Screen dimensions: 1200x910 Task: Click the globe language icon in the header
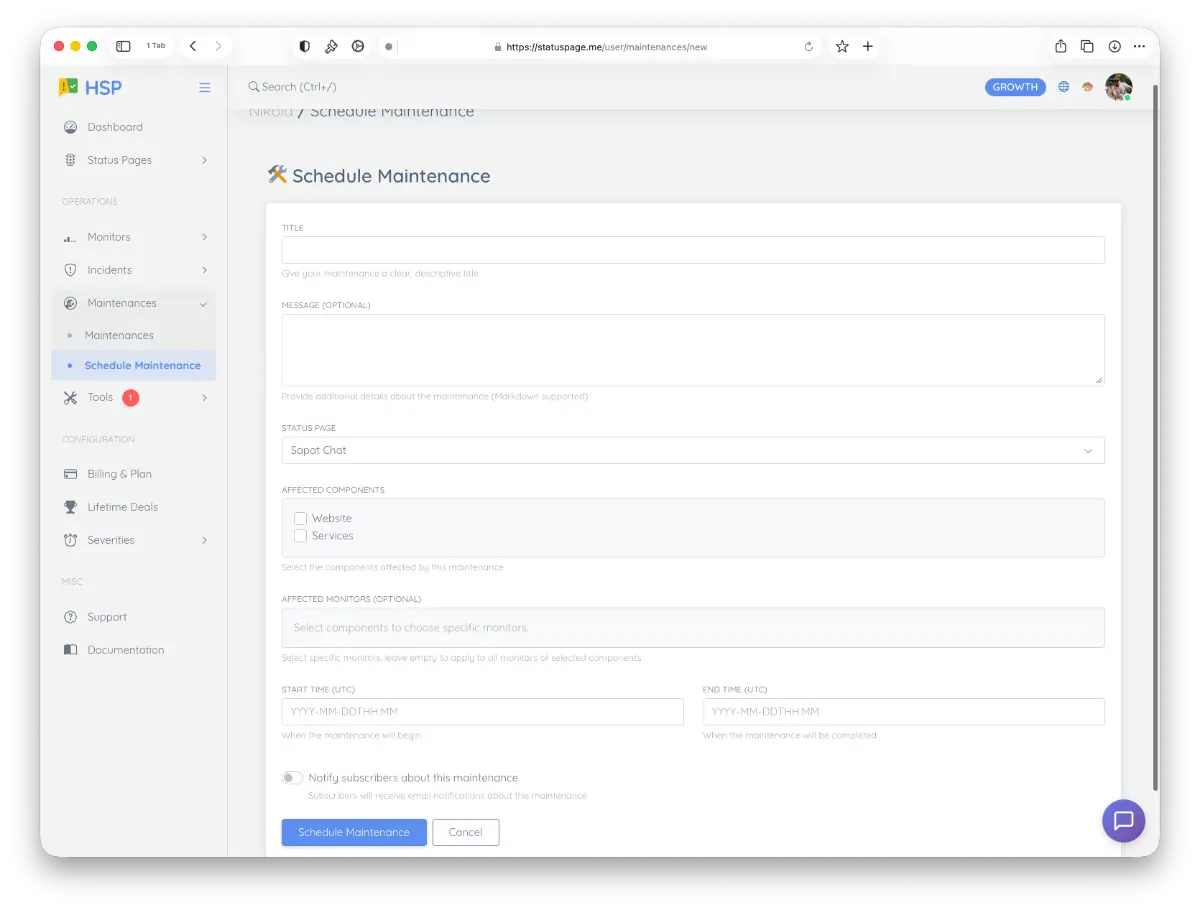(x=1063, y=87)
